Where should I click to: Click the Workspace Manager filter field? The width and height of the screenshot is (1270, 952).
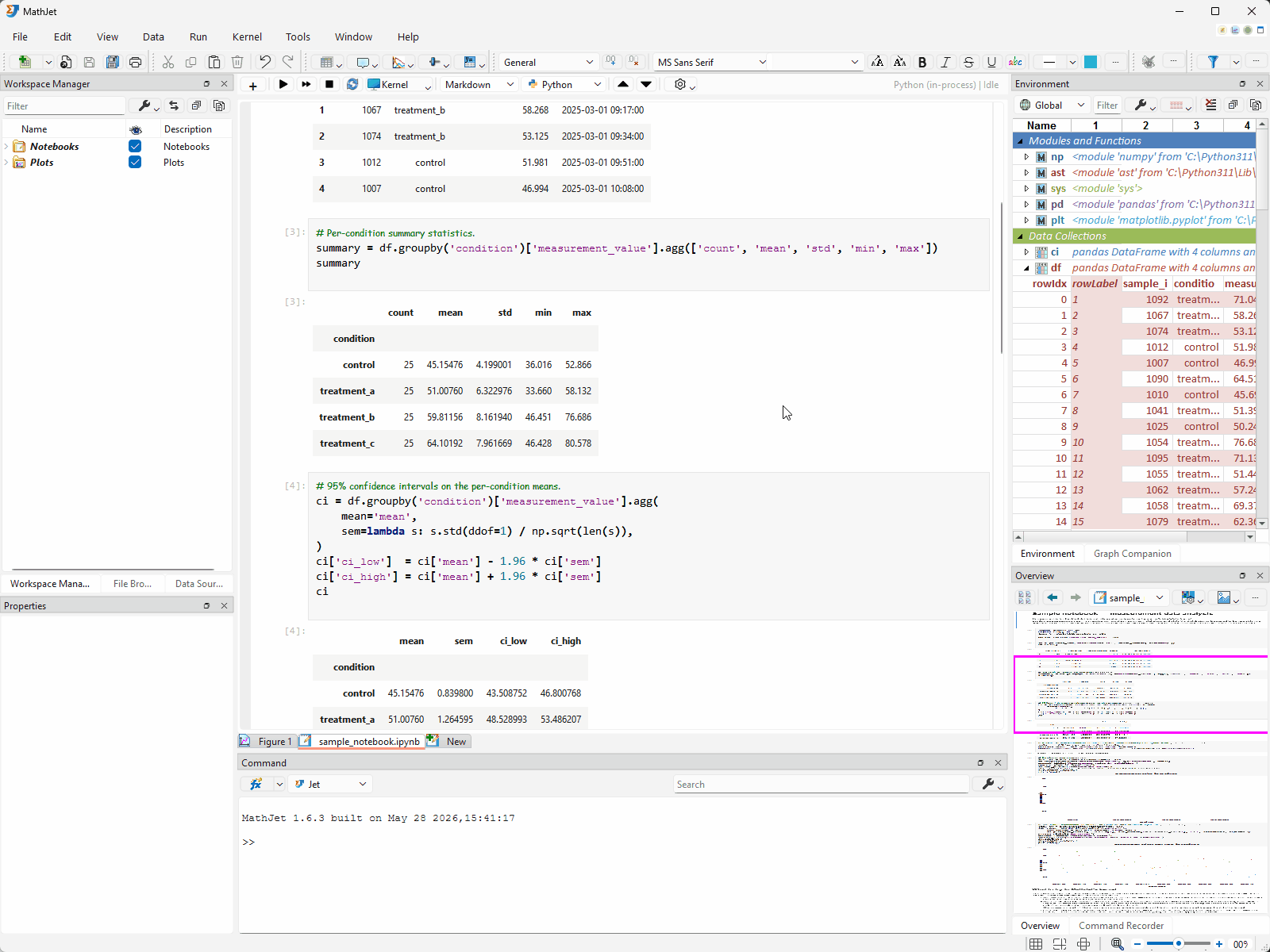(x=64, y=106)
